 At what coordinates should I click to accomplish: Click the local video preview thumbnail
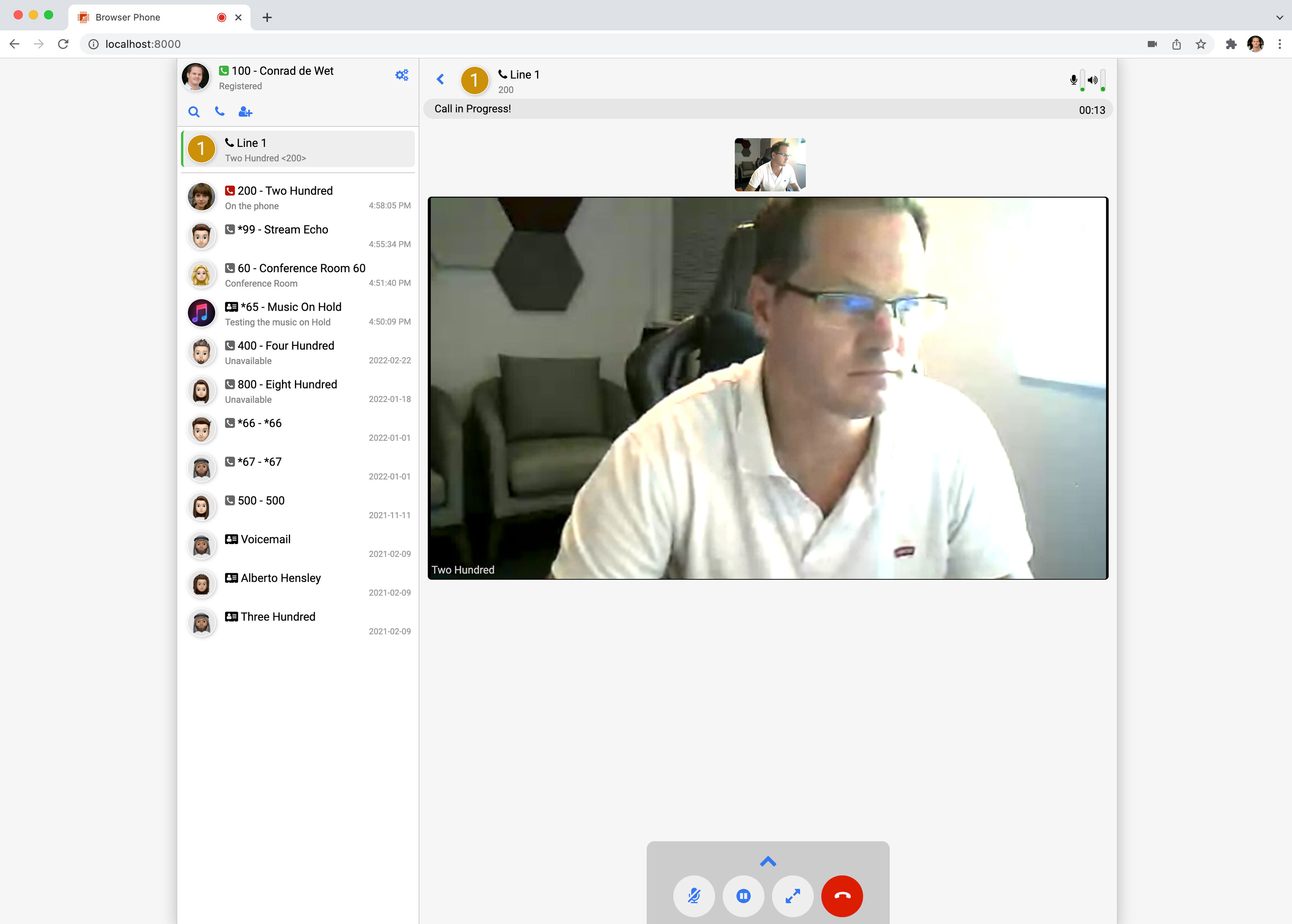pos(770,164)
